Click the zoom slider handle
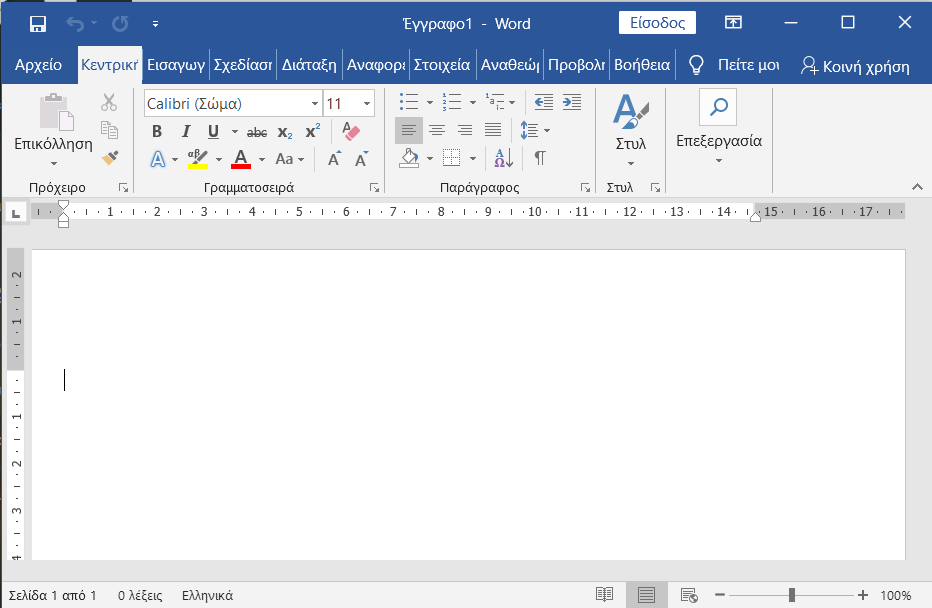The height and width of the screenshot is (608, 932). point(792,595)
